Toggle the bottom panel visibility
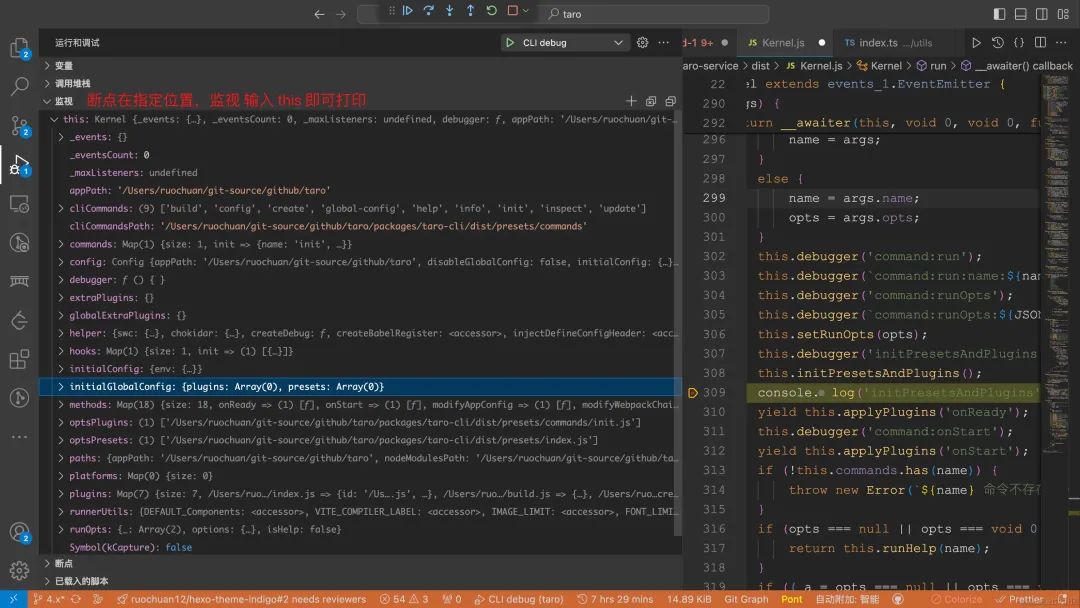 [1021, 14]
